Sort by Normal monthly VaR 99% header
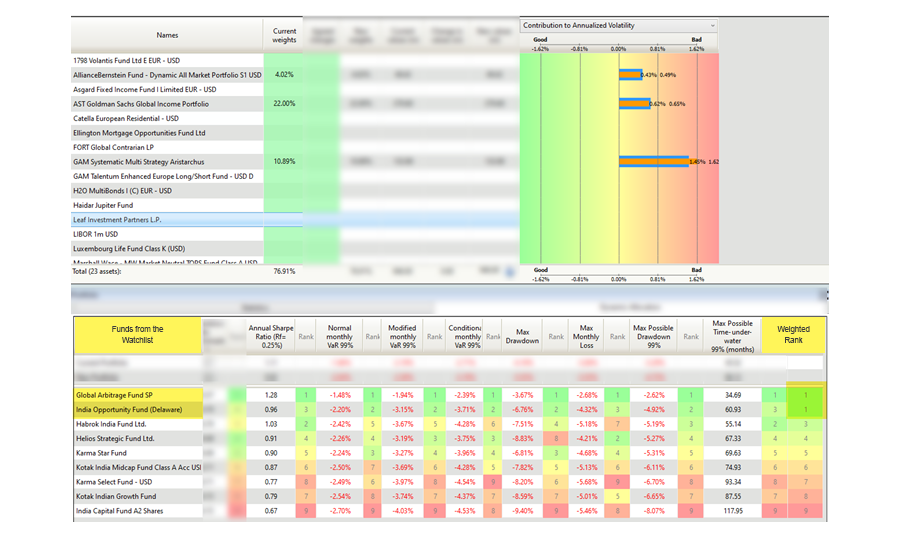Screen dimensions: 900x536 (340, 336)
